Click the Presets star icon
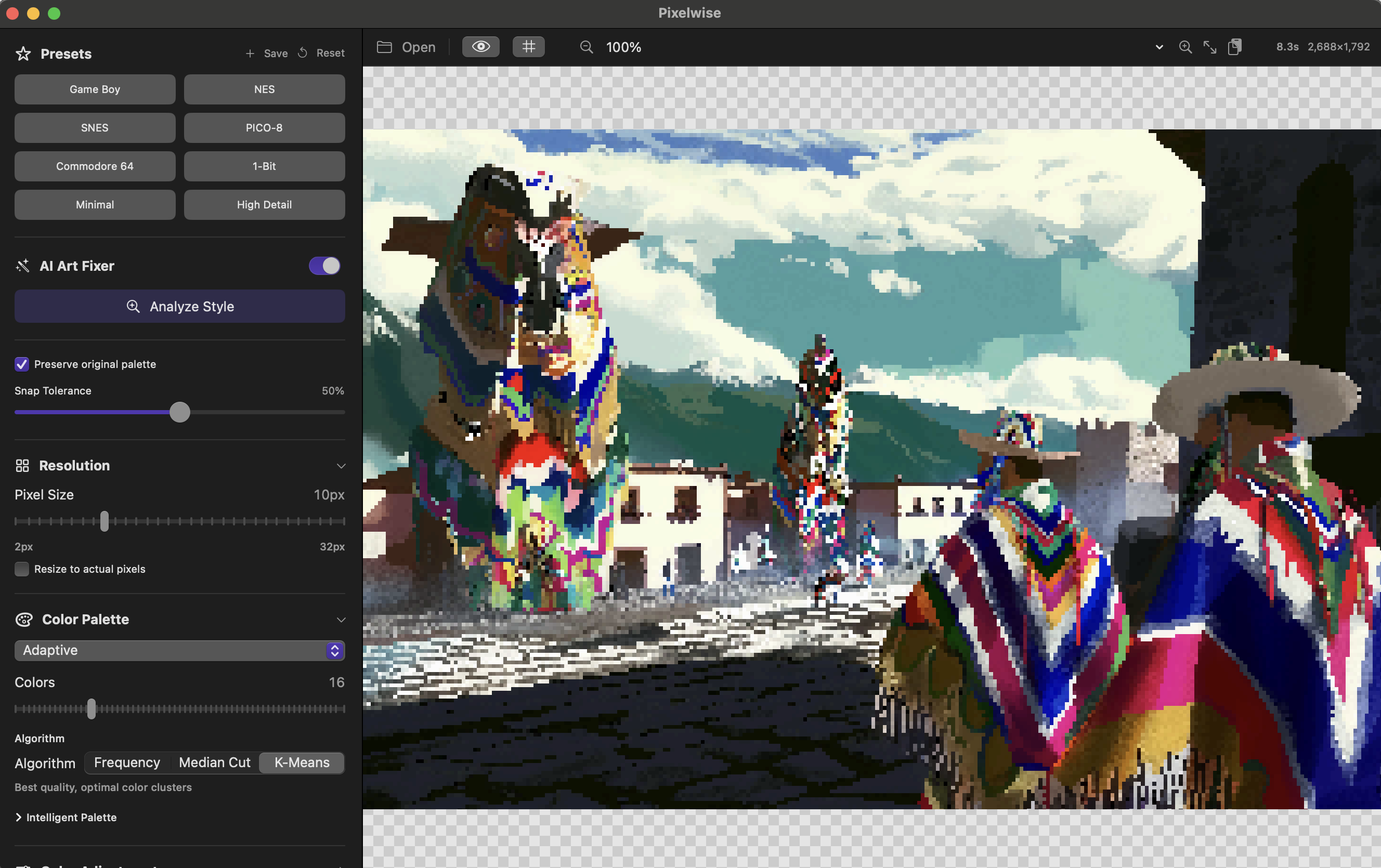 [23, 54]
